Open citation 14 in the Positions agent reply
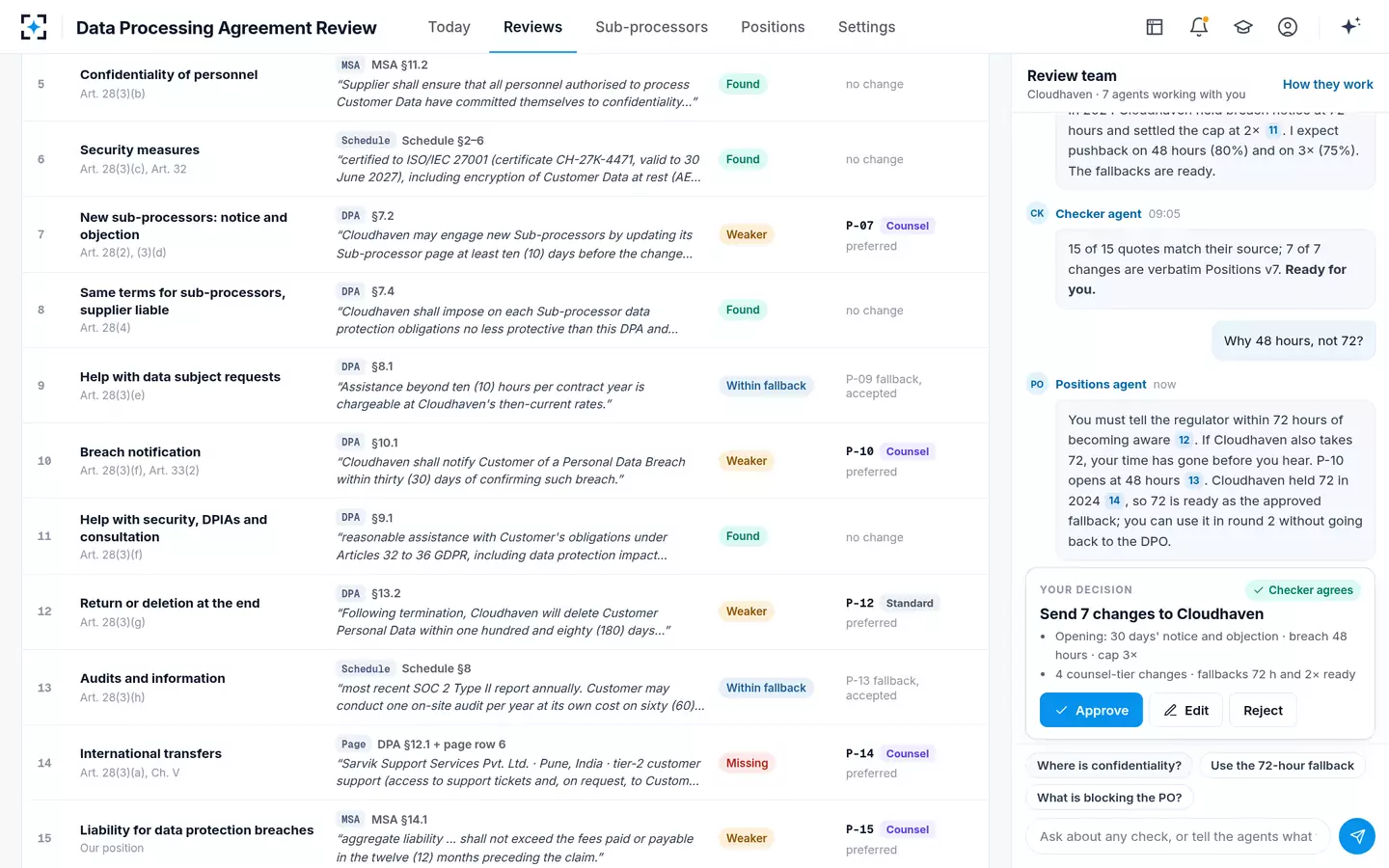This screenshot has width=1389, height=868. (x=1114, y=501)
